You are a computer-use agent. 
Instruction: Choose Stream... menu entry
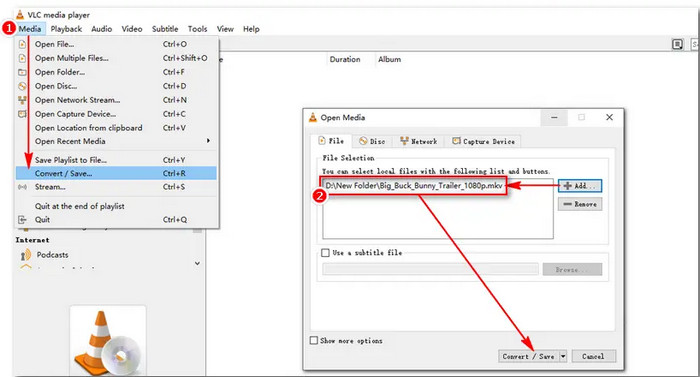pyautogui.click(x=116, y=187)
